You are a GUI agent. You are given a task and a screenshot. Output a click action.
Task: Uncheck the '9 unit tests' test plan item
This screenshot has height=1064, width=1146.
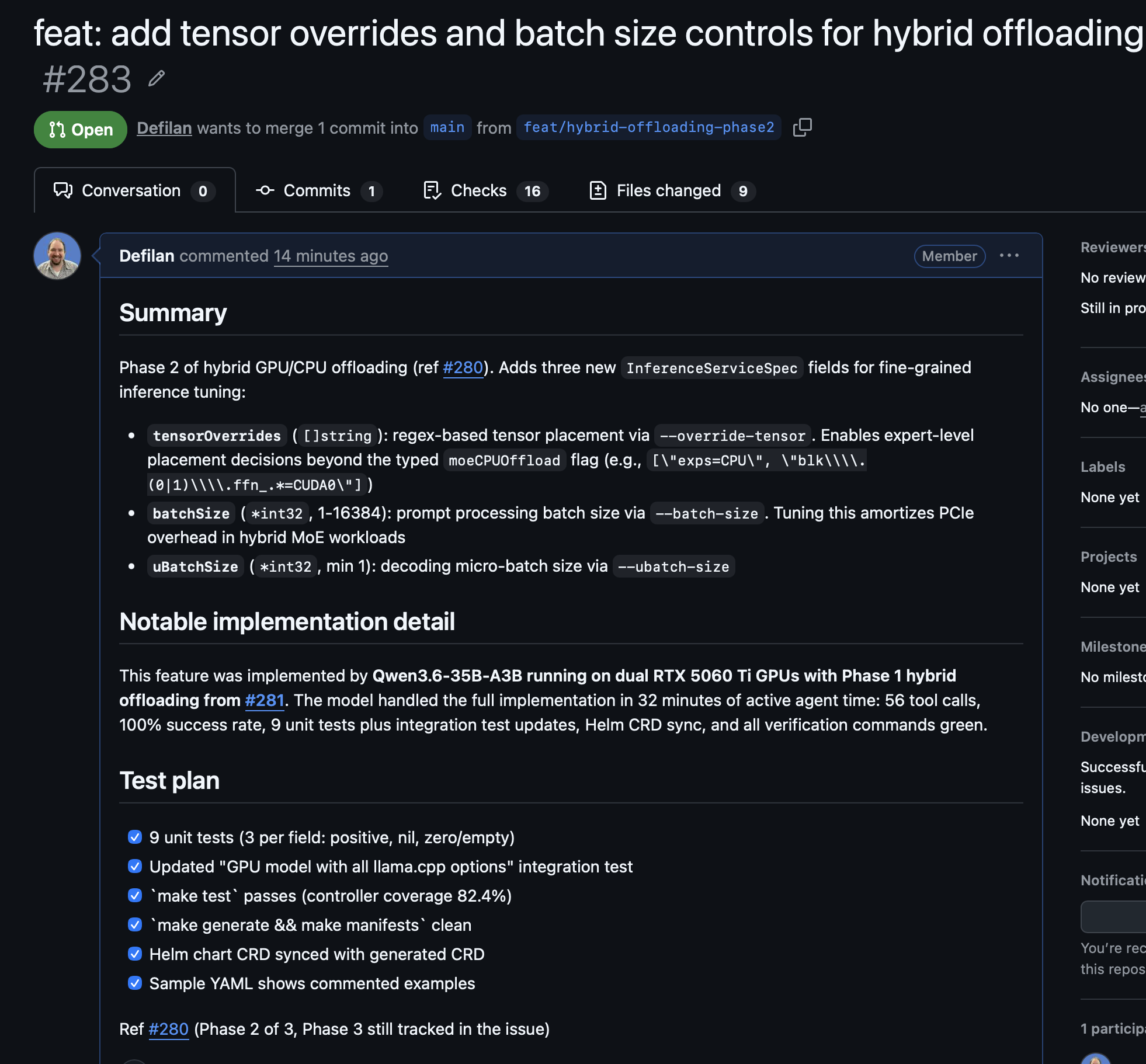[134, 837]
